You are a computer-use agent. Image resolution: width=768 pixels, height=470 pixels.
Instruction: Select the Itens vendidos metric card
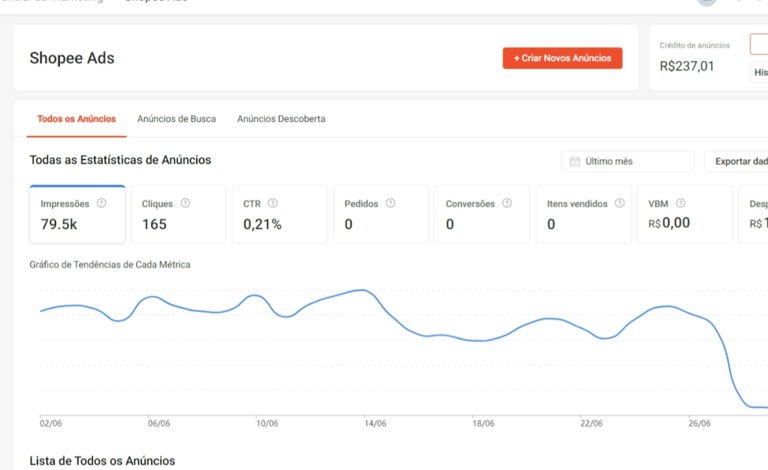click(x=584, y=214)
